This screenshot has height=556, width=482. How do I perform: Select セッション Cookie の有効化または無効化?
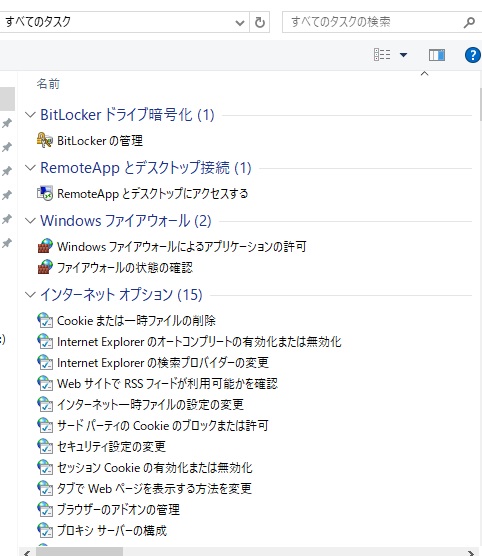pos(155,467)
